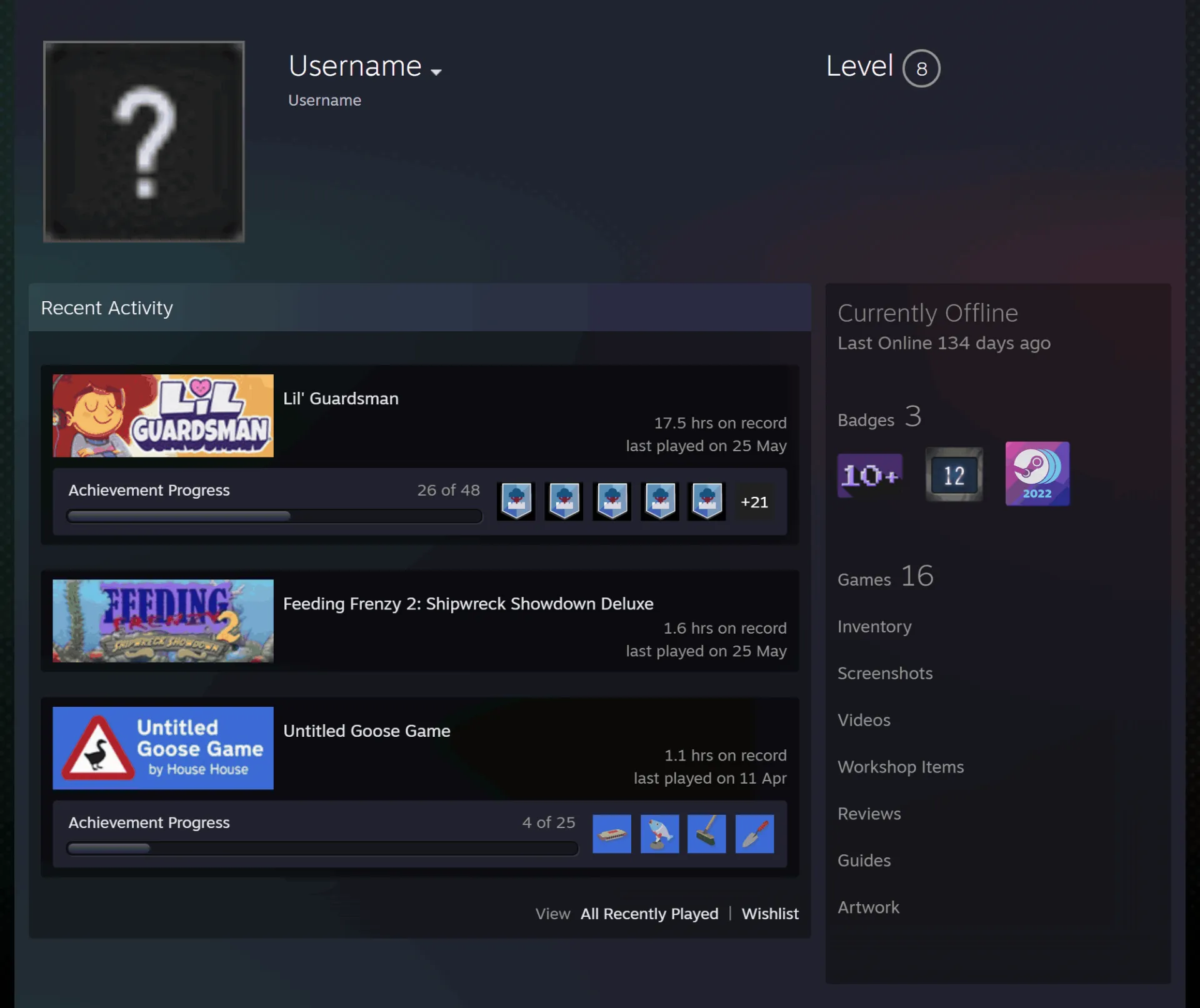
Task: Open first Lil' Guardsman achievement icon
Action: pos(516,501)
